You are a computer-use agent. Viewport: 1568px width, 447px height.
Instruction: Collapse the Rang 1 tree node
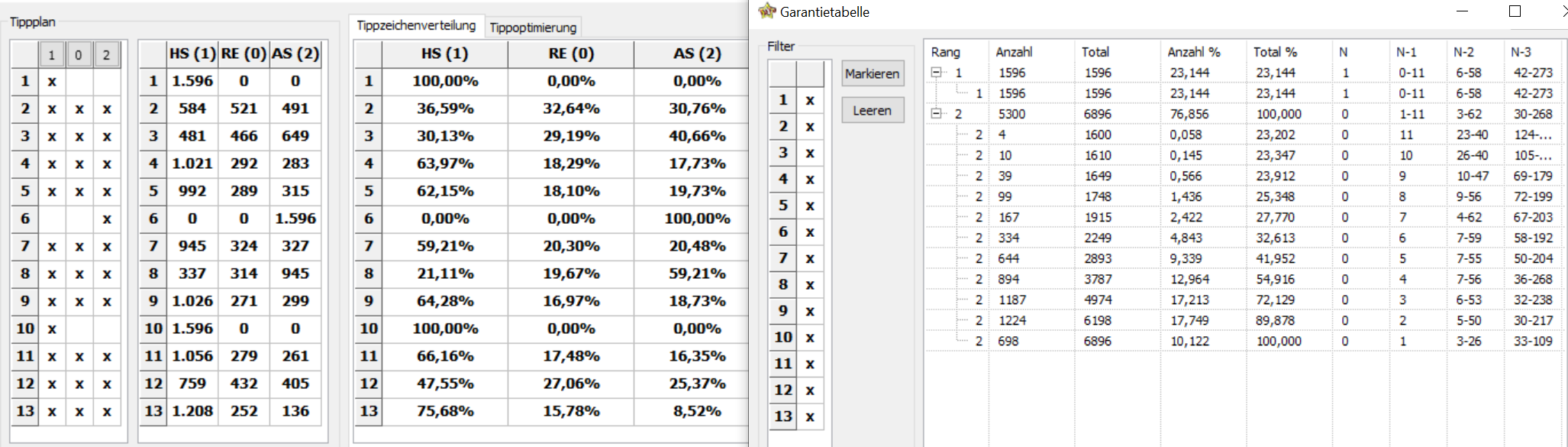[936, 73]
